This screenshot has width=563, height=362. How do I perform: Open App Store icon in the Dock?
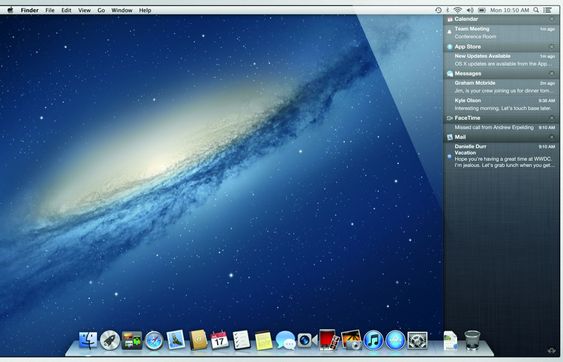(x=395, y=340)
